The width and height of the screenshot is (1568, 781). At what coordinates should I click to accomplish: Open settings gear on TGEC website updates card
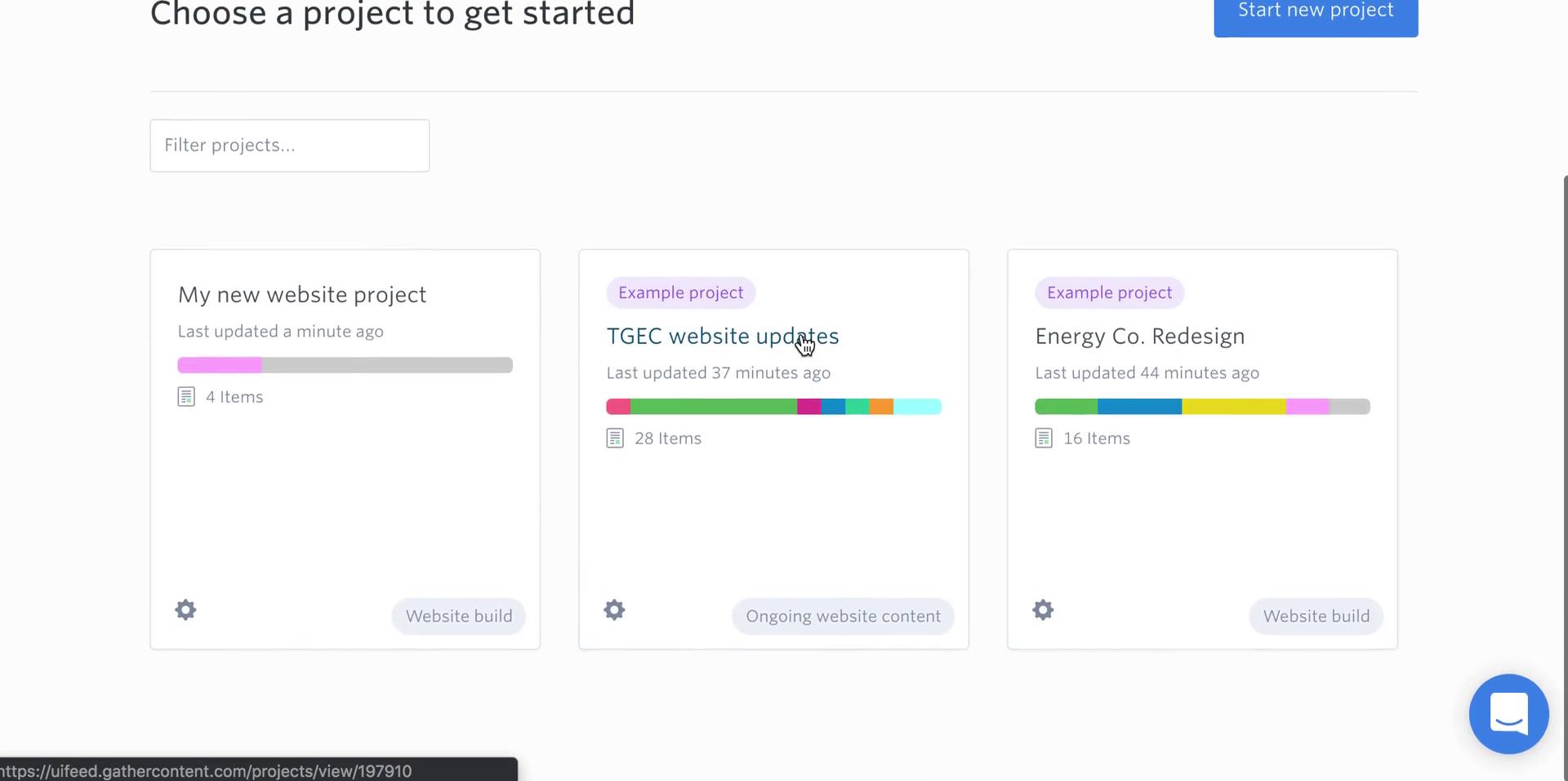click(x=614, y=610)
